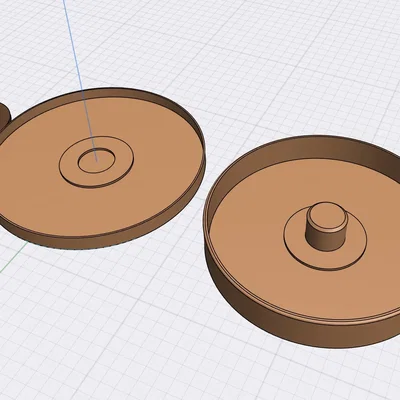Click the green axis line near the left edge
The height and width of the screenshot is (400, 400).
[x=13, y=256]
